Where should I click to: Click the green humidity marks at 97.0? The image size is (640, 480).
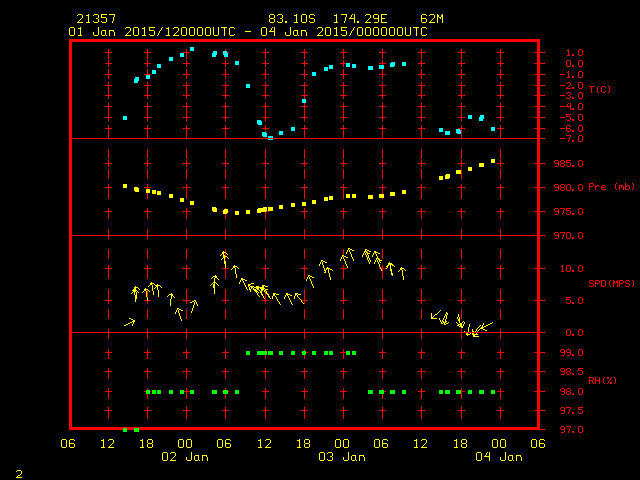(x=130, y=429)
